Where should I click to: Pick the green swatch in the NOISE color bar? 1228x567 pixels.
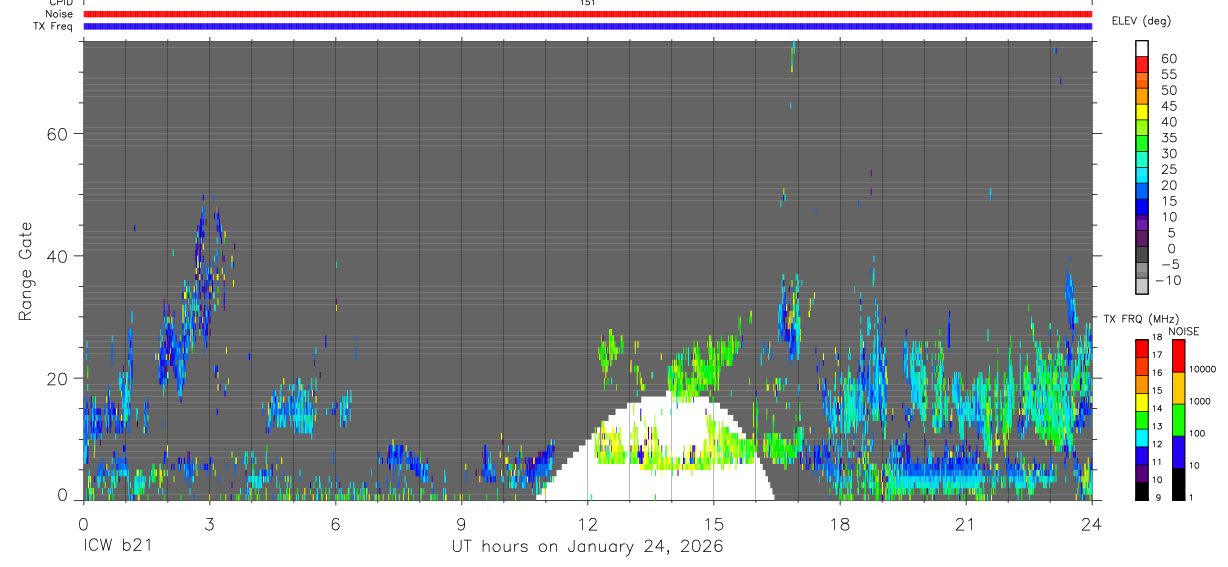(1179, 420)
